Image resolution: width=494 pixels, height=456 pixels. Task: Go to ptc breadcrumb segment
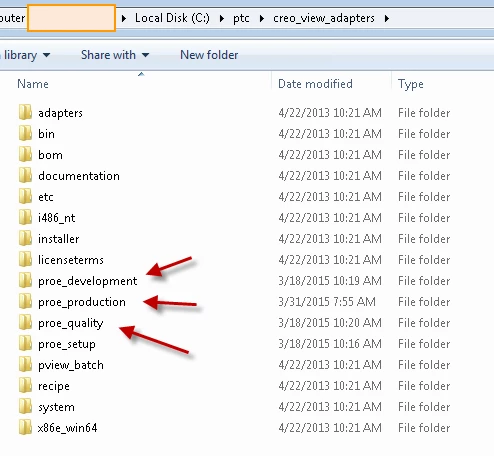point(241,18)
